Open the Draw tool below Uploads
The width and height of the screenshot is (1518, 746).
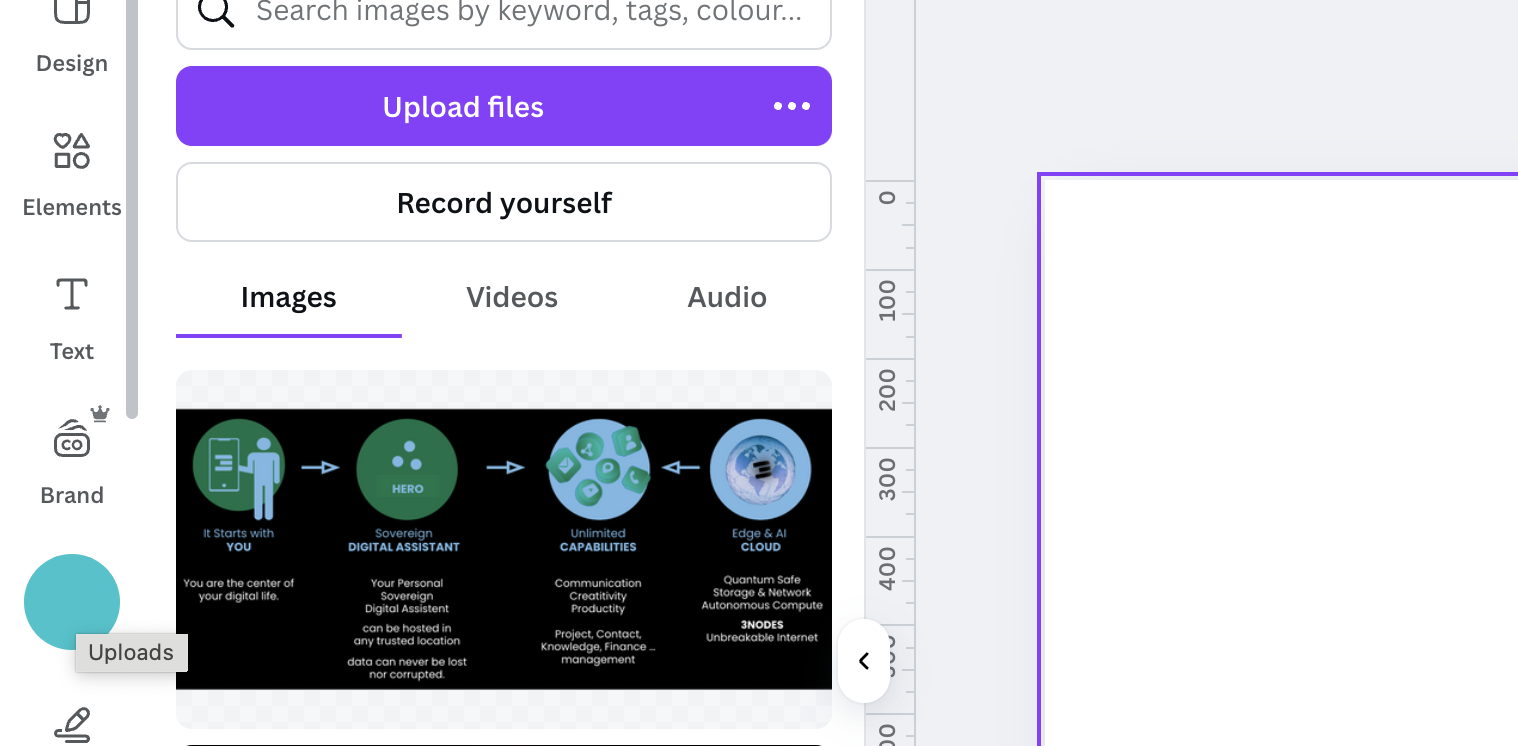(71, 725)
